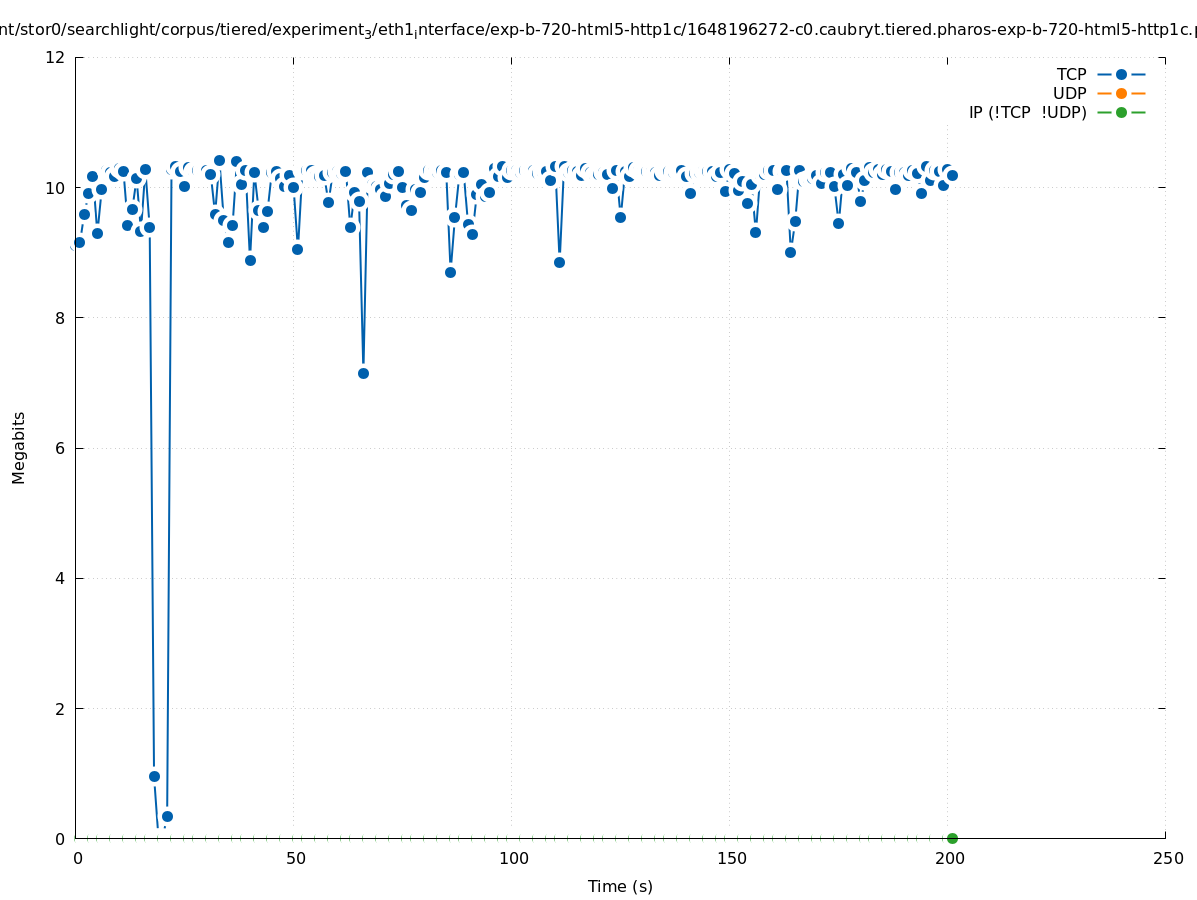Screen dimensions: 1197x900
Task: Click the first TCP data point at time zero
Action: pyautogui.click(x=79, y=242)
